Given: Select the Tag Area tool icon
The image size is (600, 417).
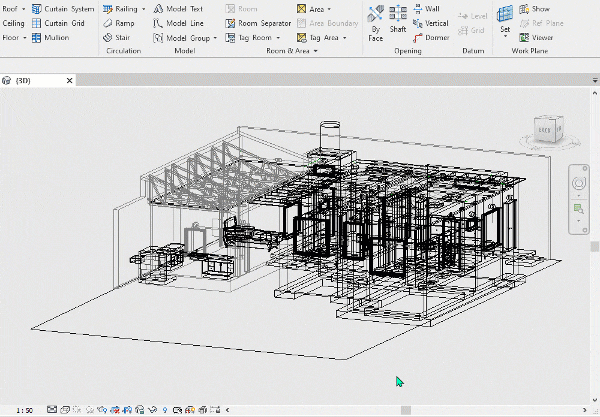Looking at the screenshot, I should point(302,37).
